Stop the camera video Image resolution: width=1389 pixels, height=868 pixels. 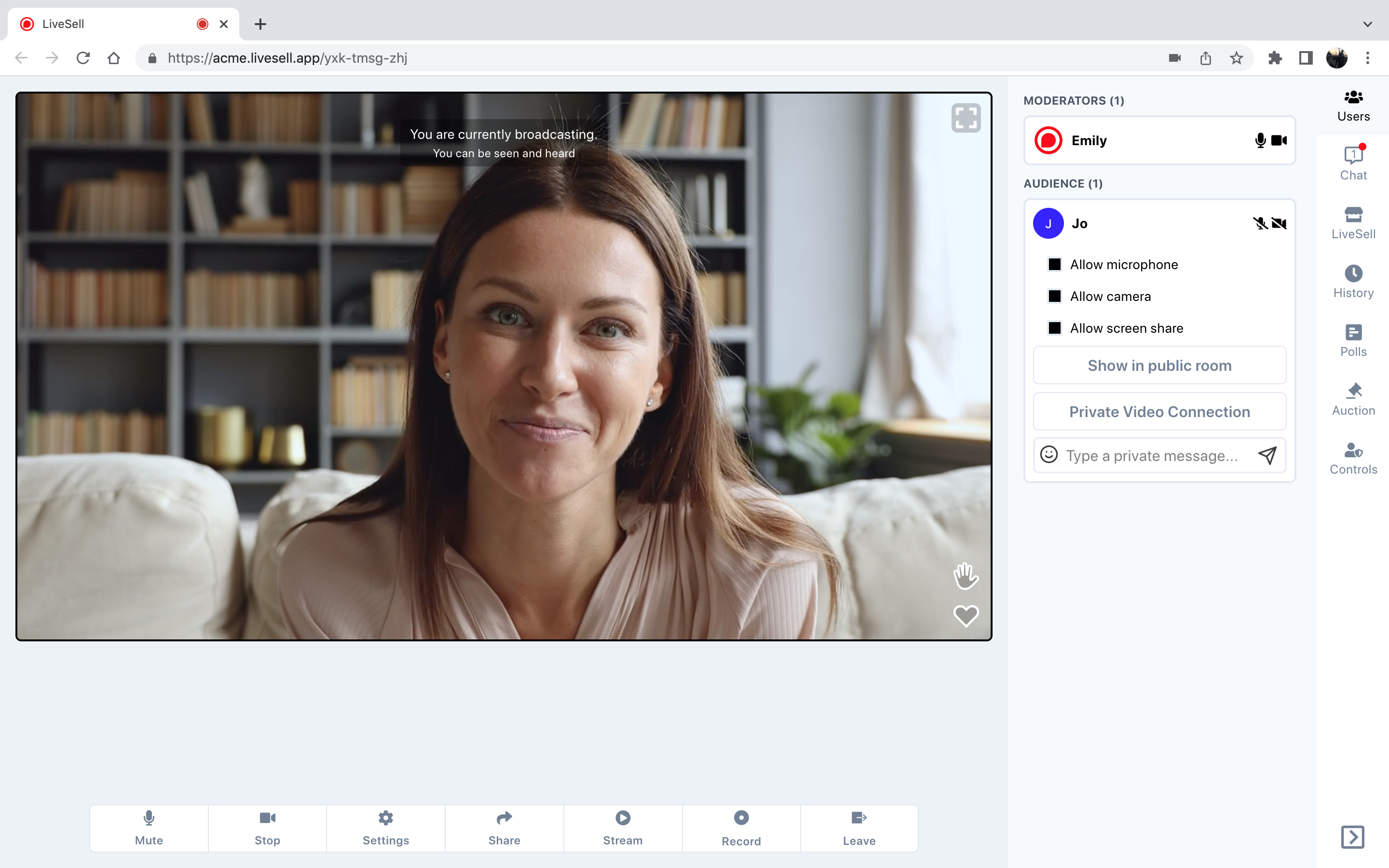(x=267, y=828)
